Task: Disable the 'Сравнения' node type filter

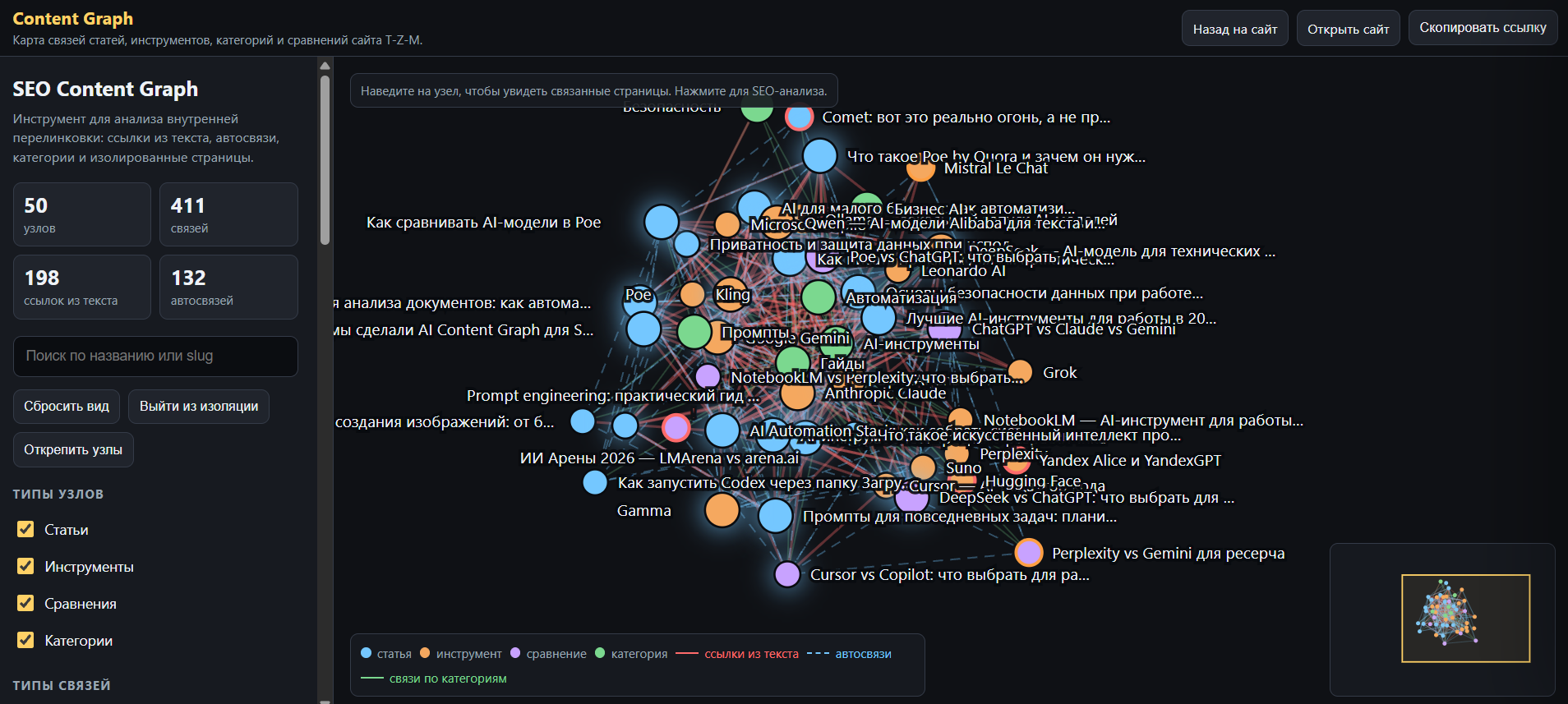Action: [x=25, y=603]
